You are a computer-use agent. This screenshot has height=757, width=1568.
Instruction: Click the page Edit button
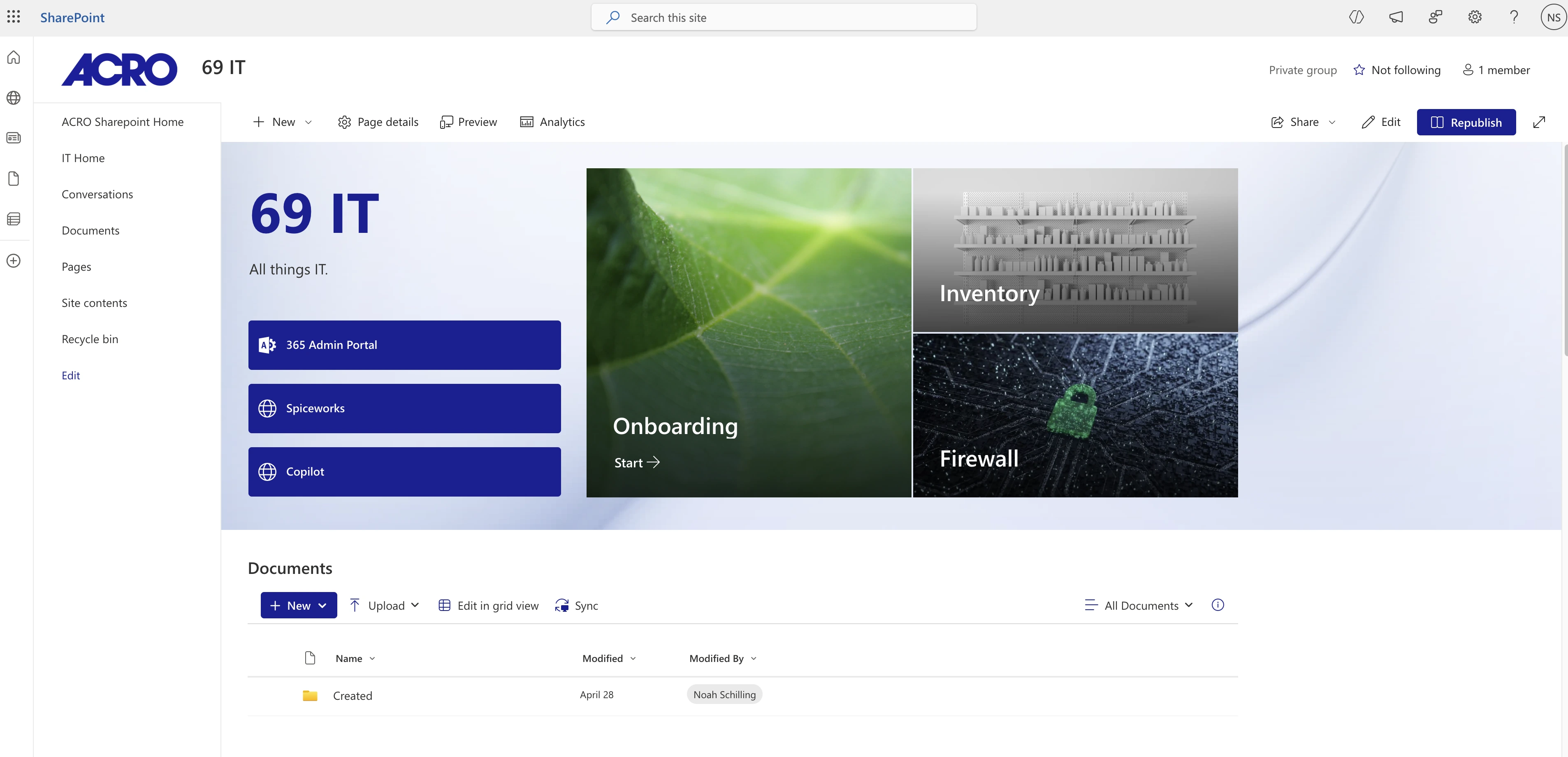pos(1381,122)
